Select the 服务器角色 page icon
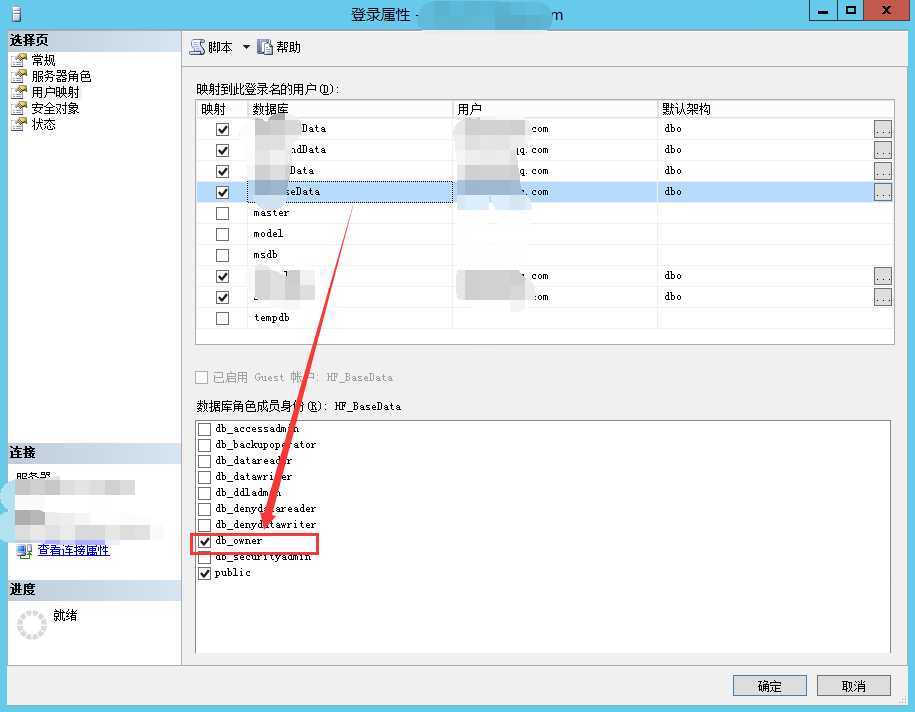 coord(19,76)
